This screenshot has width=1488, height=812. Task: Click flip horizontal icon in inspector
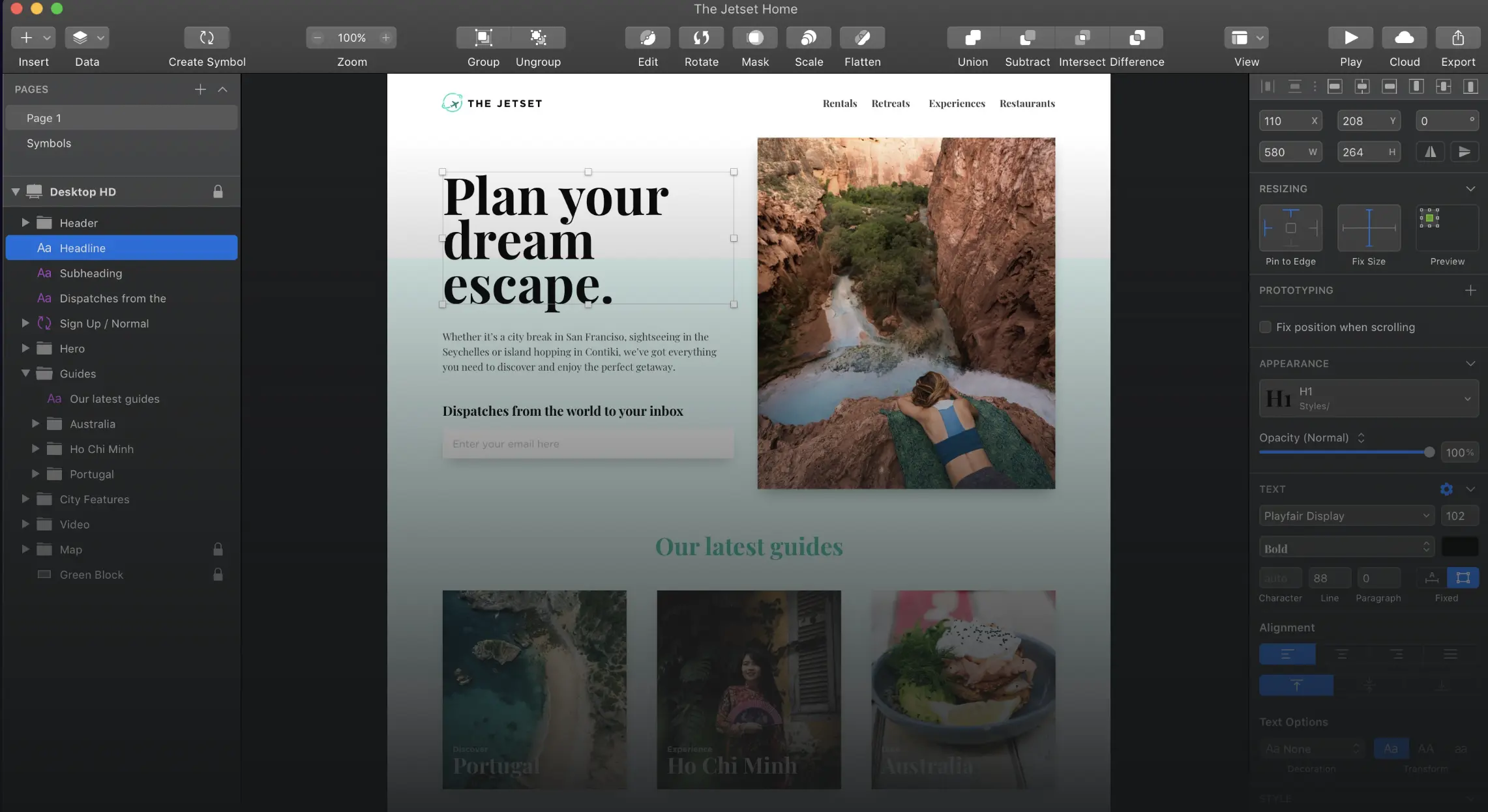point(1430,152)
